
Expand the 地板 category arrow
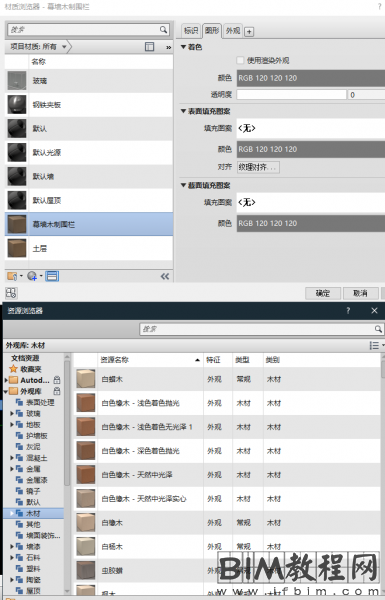pyautogui.click(x=12, y=424)
